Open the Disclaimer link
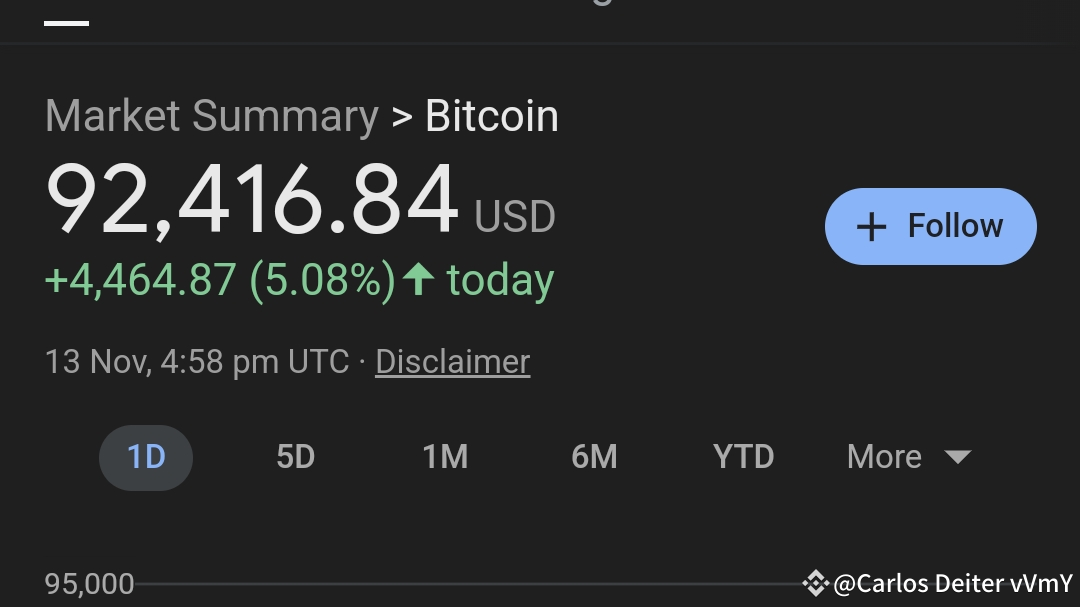 click(452, 362)
